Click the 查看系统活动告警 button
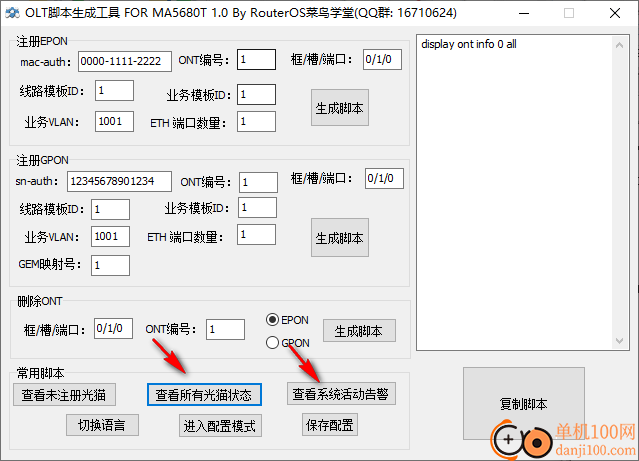639x461 pixels. pyautogui.click(x=341, y=394)
